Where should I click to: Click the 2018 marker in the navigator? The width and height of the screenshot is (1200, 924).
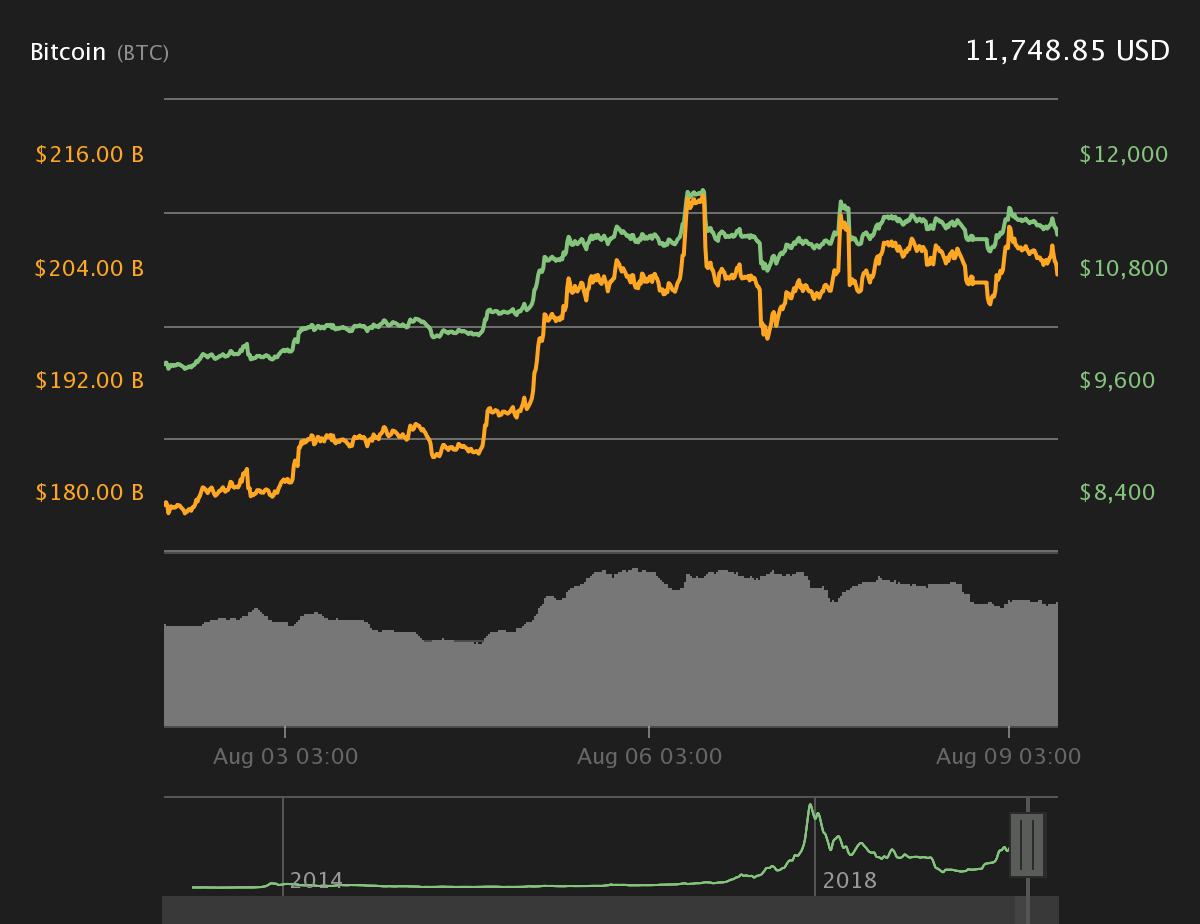coord(849,881)
